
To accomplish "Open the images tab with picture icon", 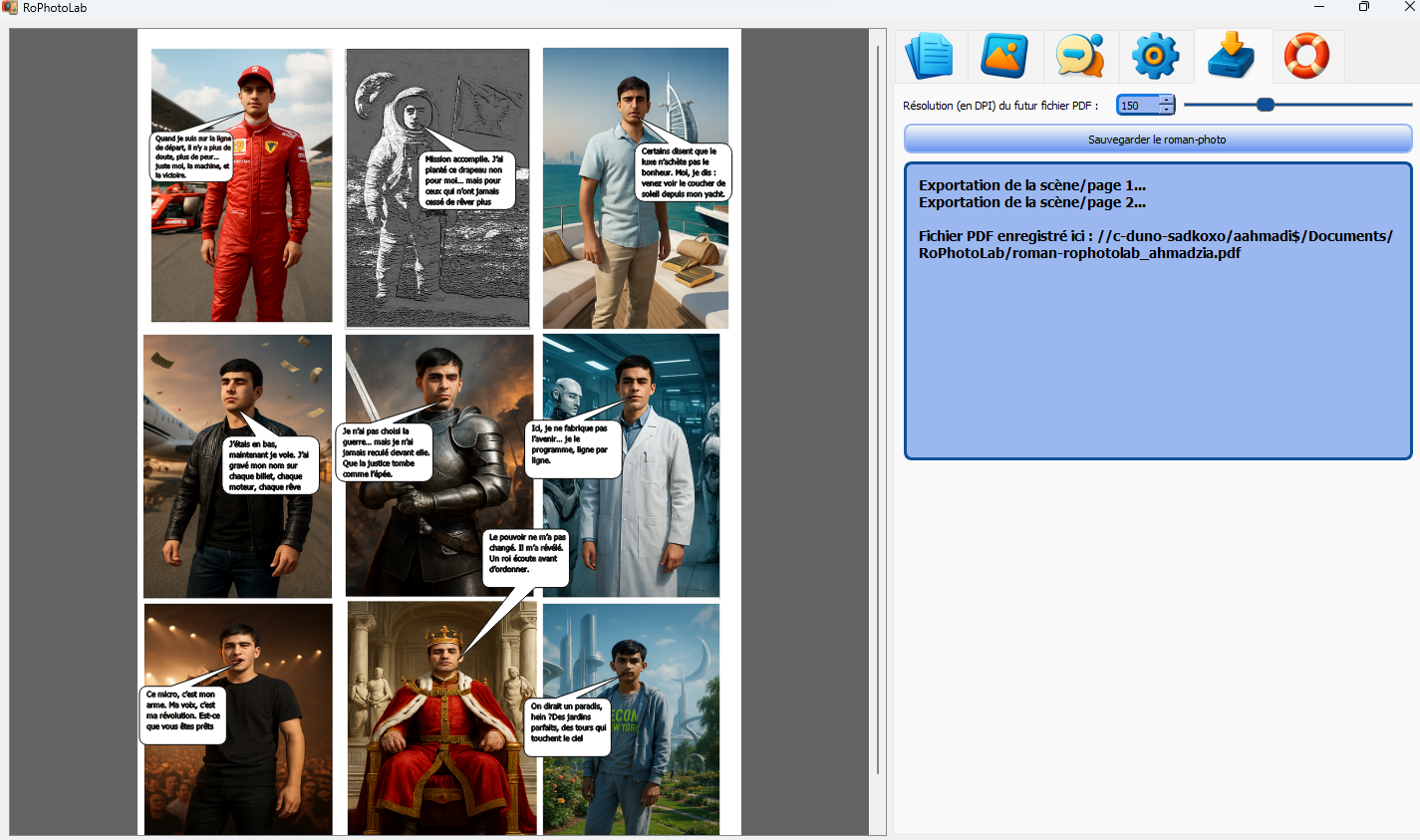I will [x=1004, y=56].
